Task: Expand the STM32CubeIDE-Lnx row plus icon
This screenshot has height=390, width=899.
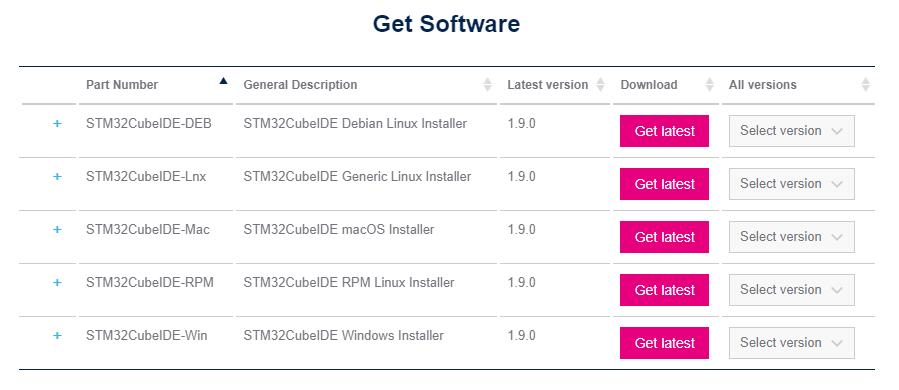Action: (x=57, y=177)
